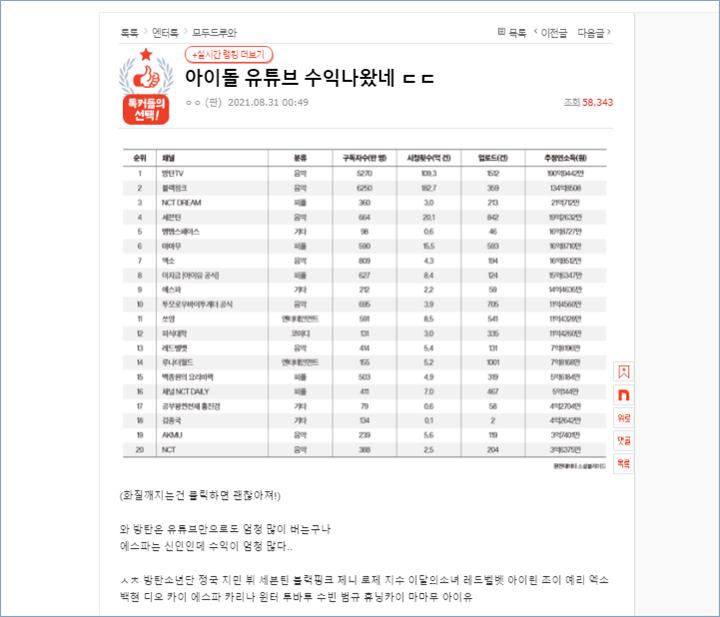
Task: Click the 톡커들의 선택 thumbs-up badge
Action: tap(146, 86)
